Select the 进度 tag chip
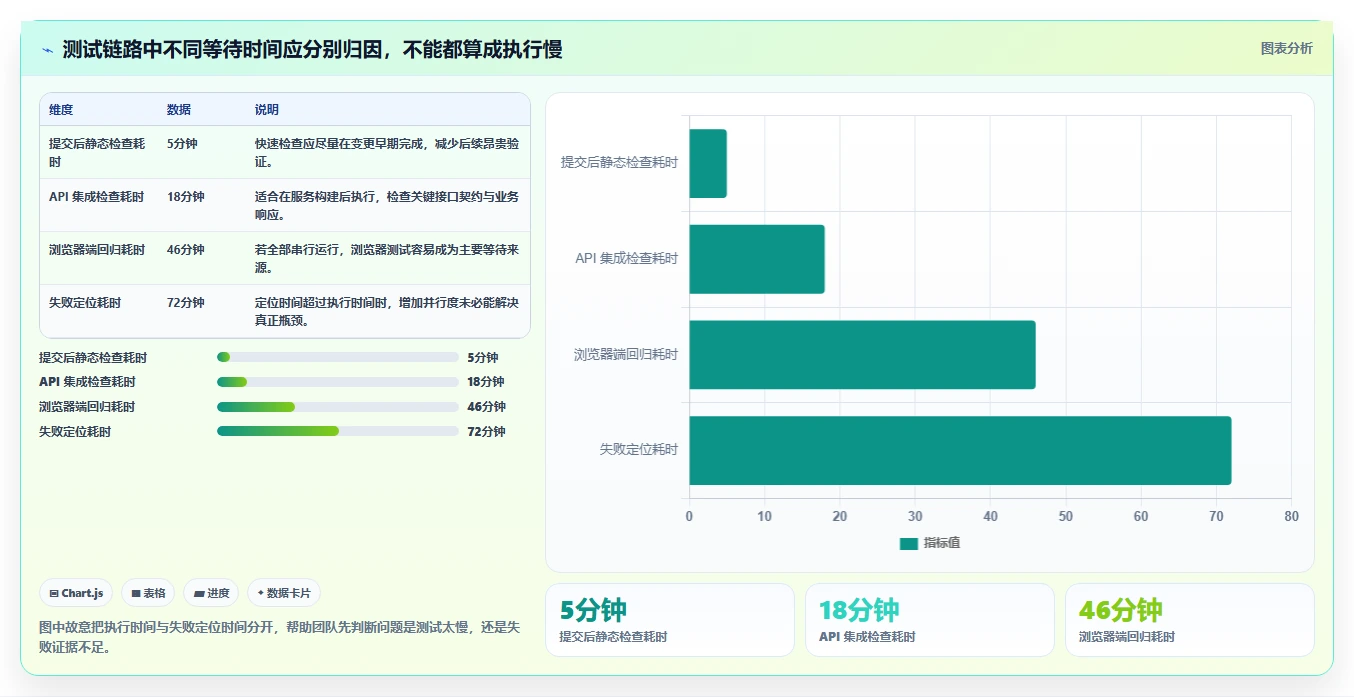 pyautogui.click(x=211, y=593)
